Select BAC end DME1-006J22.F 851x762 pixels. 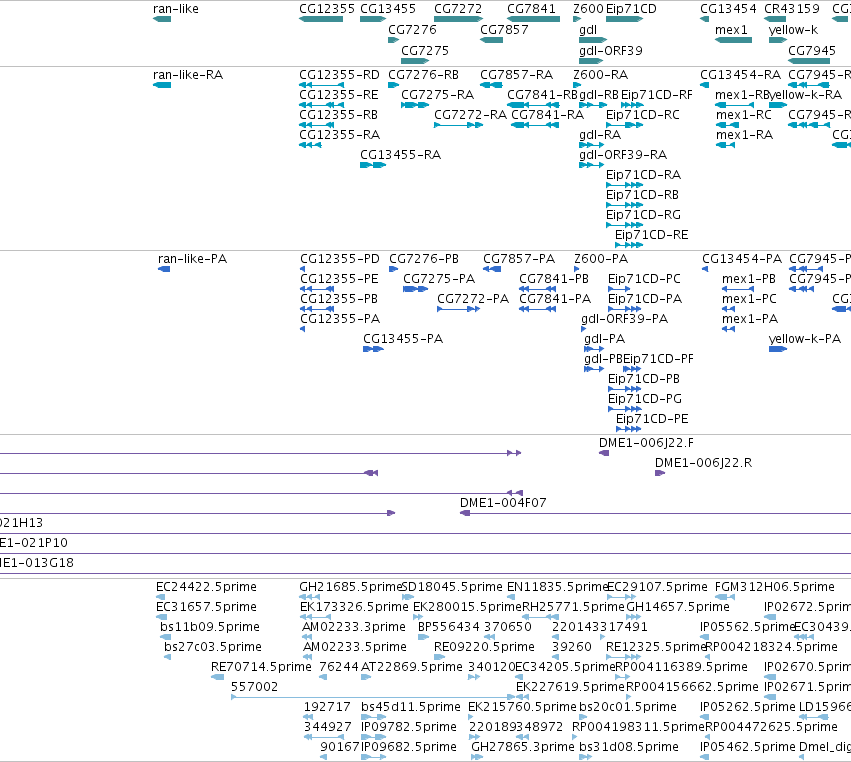click(x=646, y=442)
